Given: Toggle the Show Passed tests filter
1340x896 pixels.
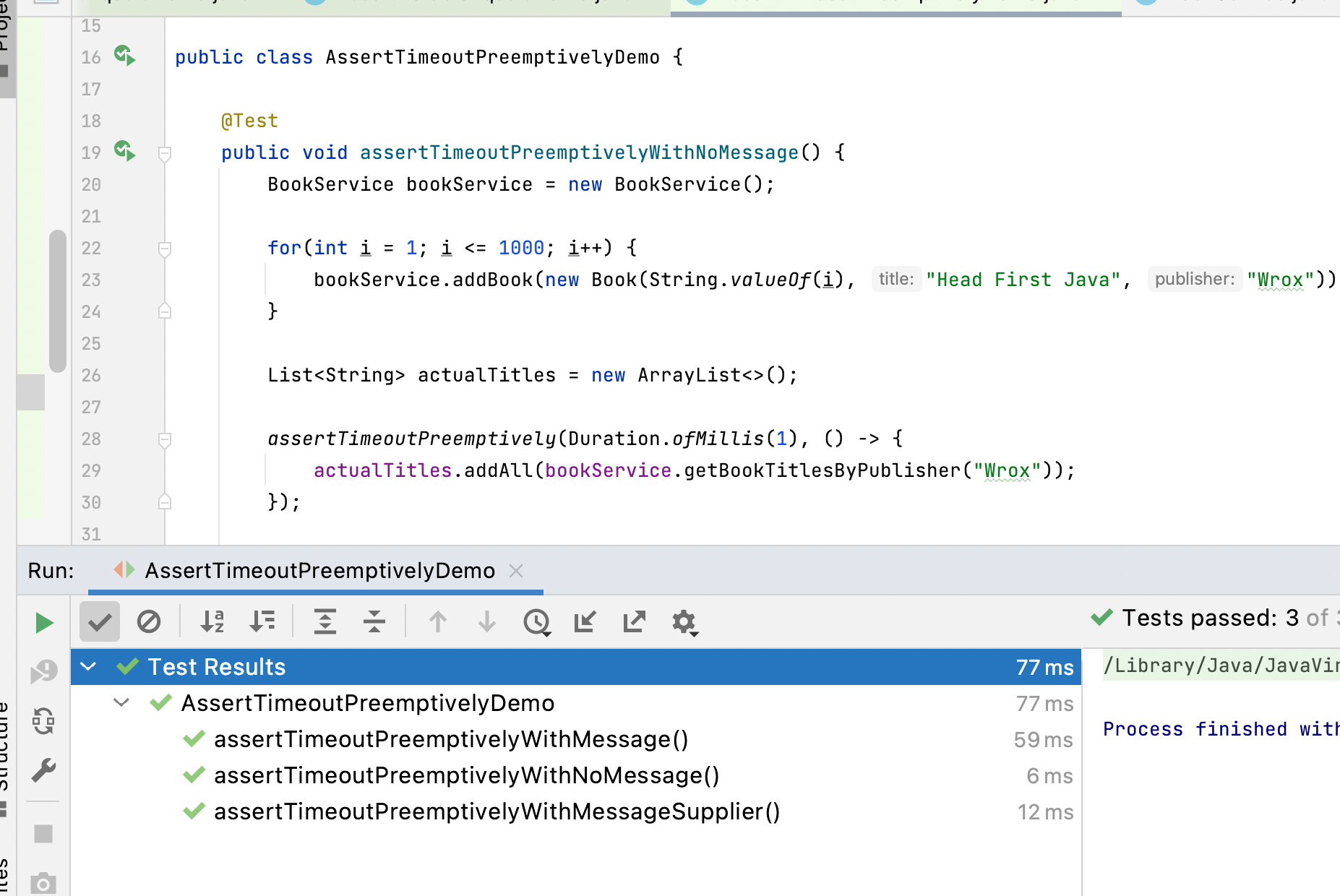Looking at the screenshot, I should (x=99, y=621).
